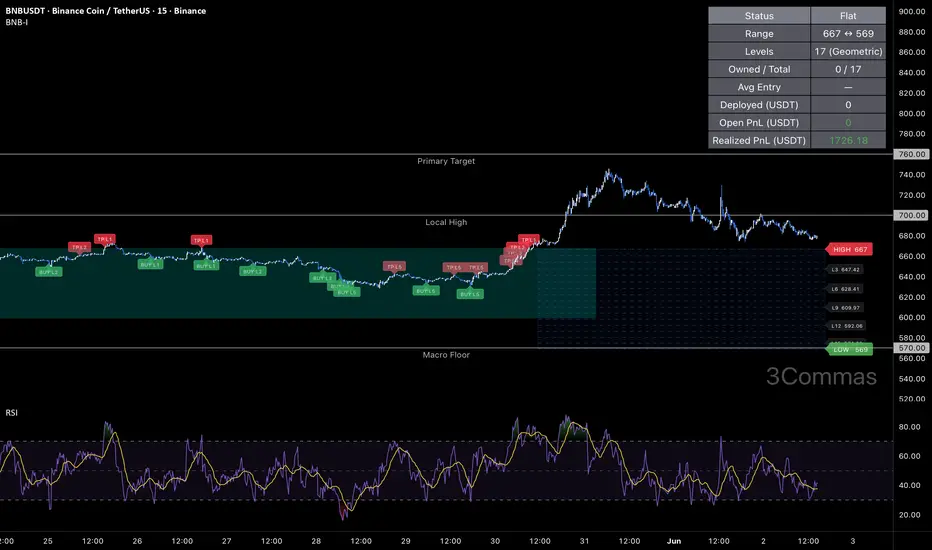Click the Range row label
This screenshot has width=932, height=550.
point(759,33)
